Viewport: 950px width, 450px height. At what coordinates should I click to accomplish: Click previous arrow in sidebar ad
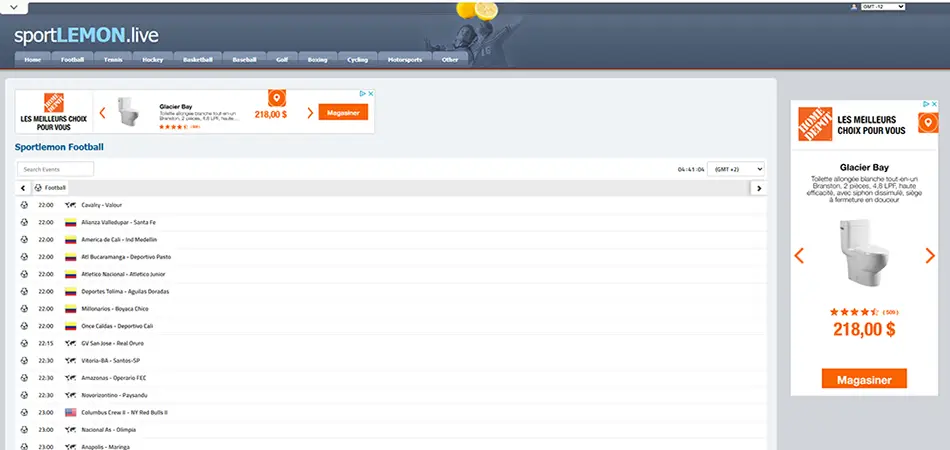[x=799, y=256]
